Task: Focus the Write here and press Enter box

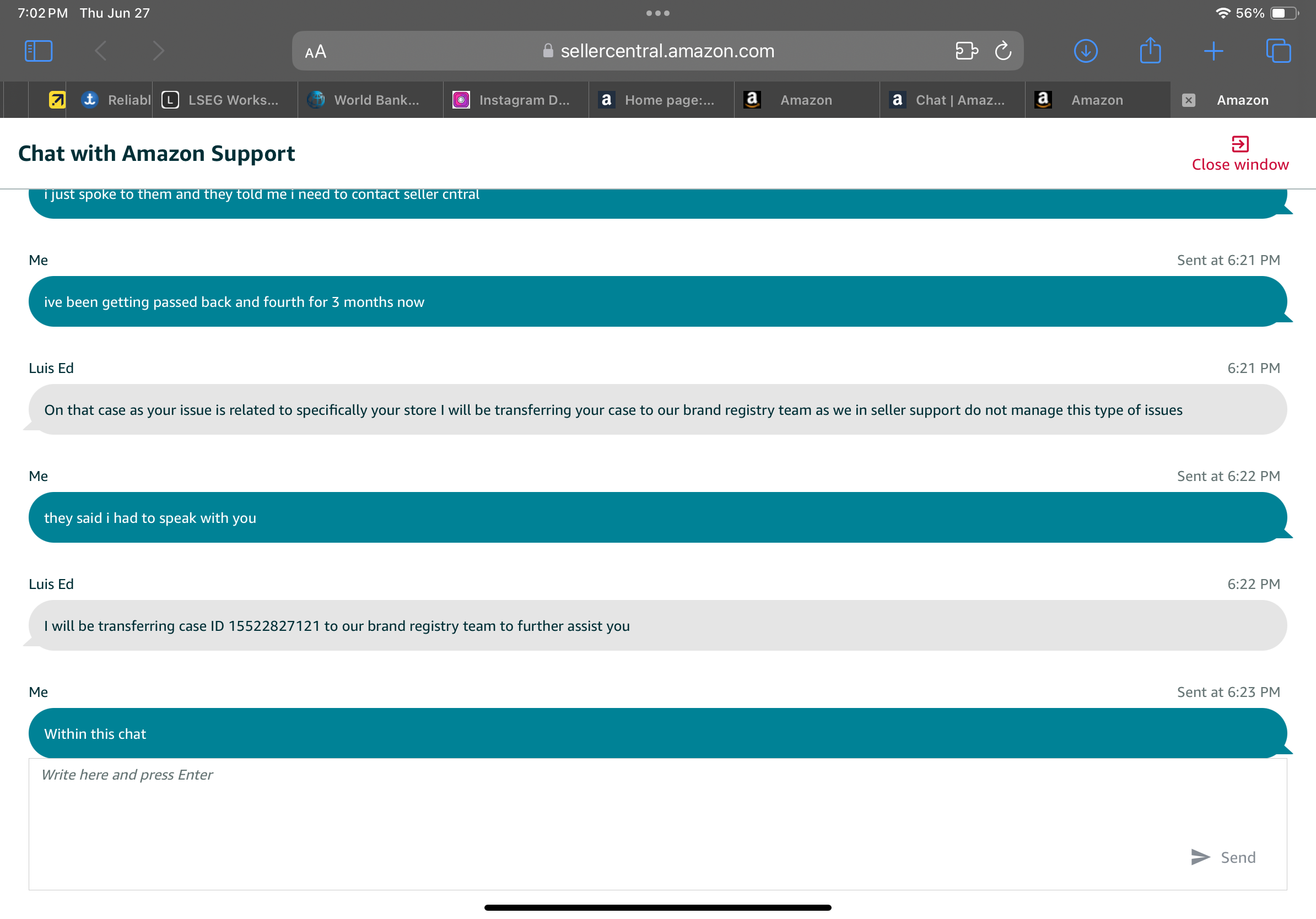Action: [x=658, y=824]
